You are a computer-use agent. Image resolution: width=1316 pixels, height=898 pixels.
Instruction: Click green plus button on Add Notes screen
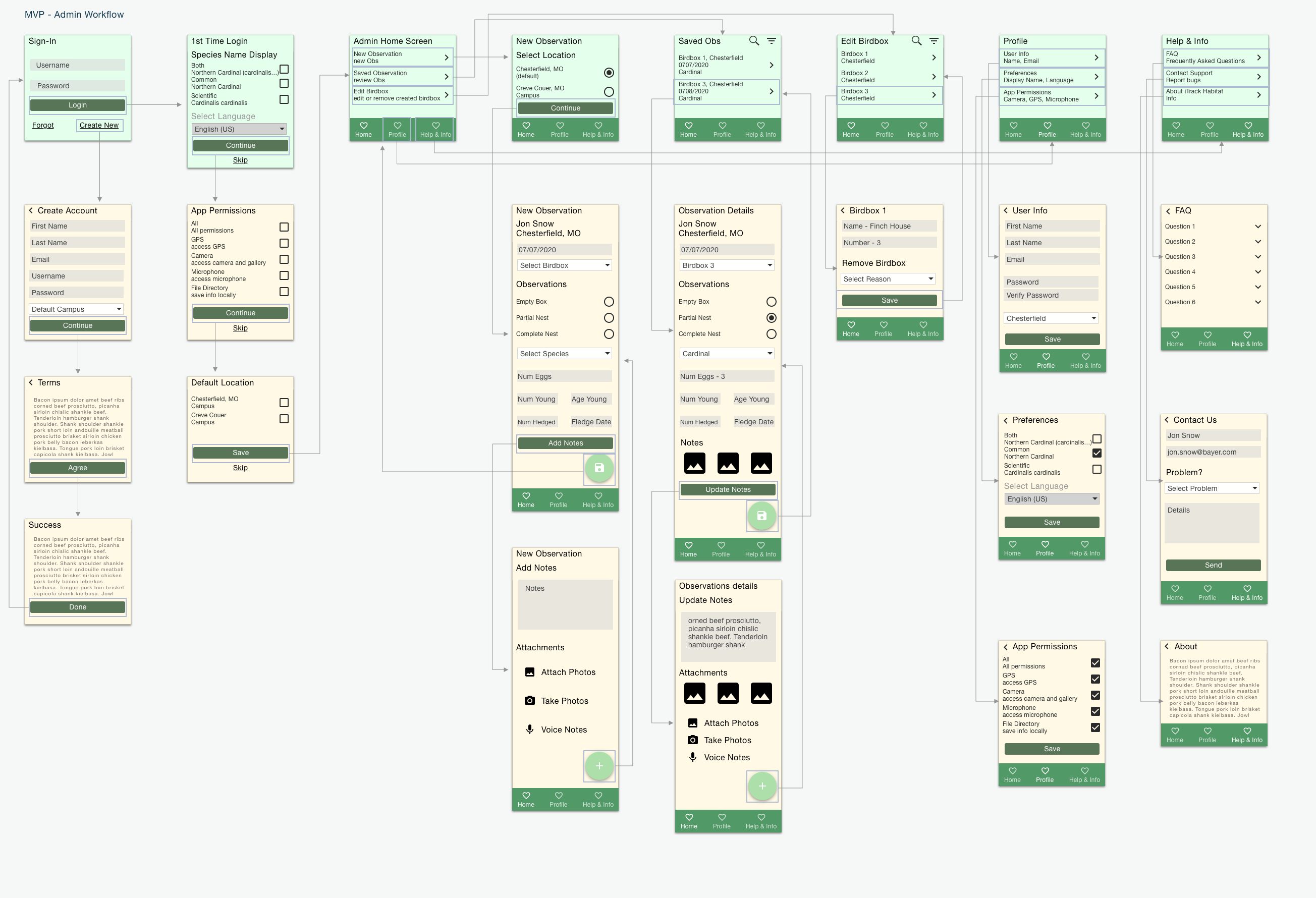click(599, 766)
